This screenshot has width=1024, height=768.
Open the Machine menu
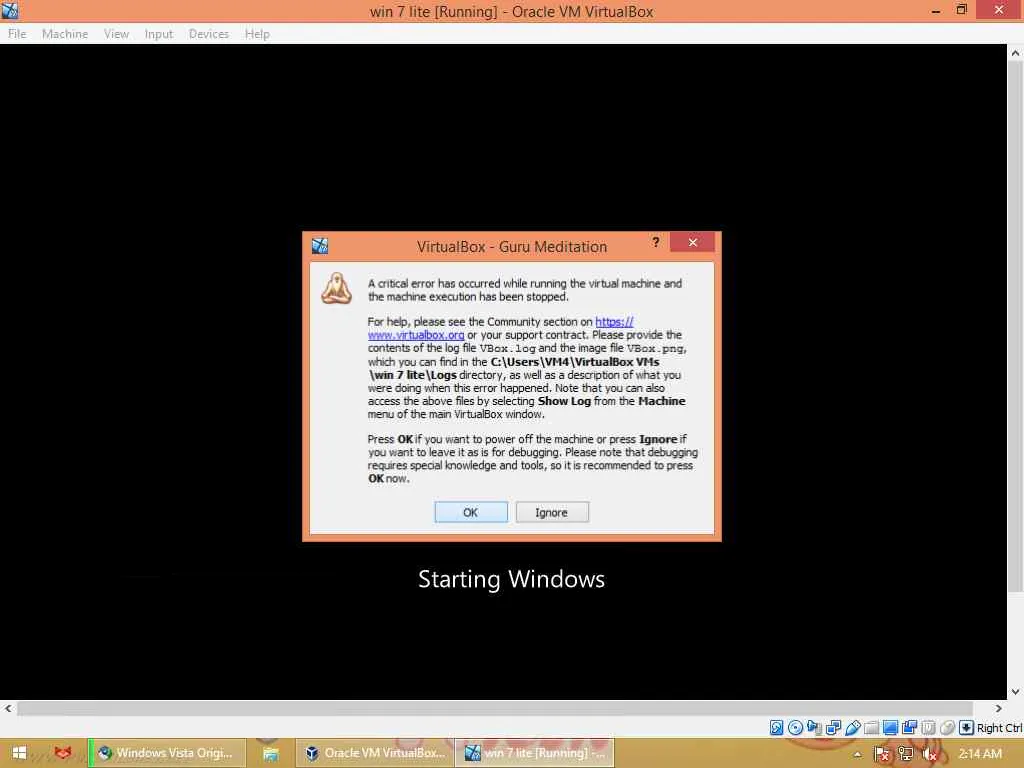65,34
